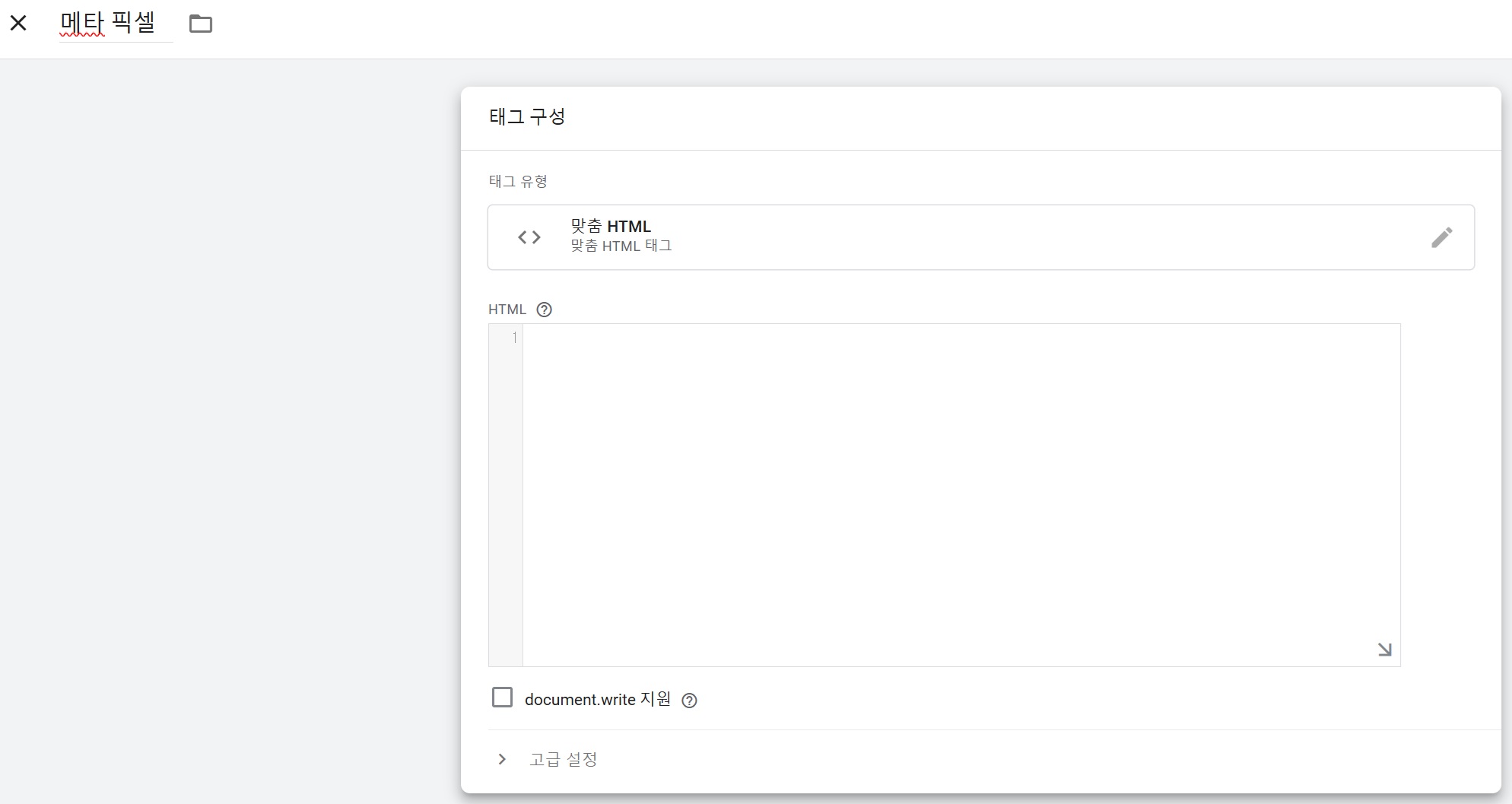Viewport: 1512px width, 804px height.
Task: Click the HTML field label
Action: coord(507,310)
